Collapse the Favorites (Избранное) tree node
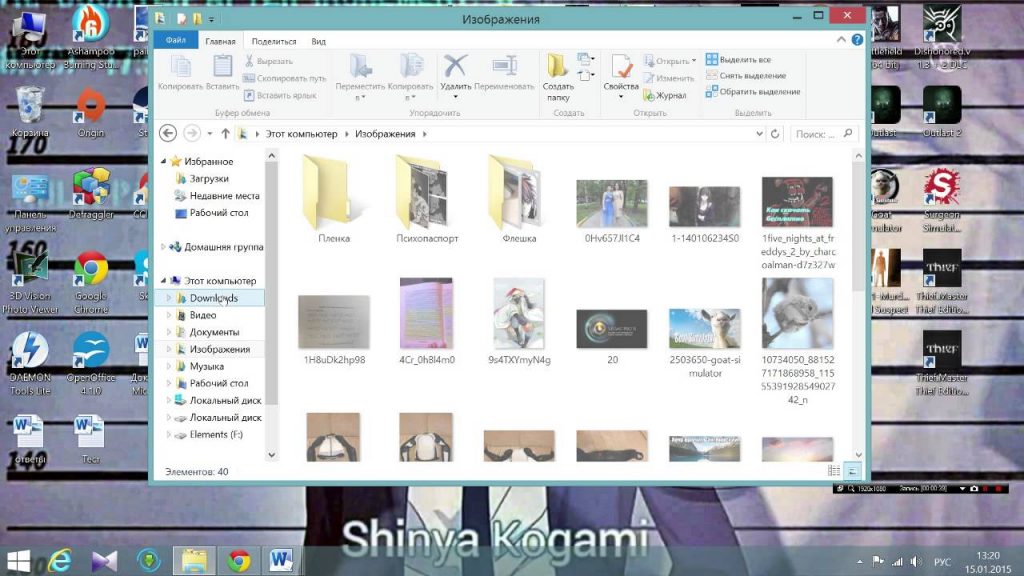This screenshot has height=576, width=1024. (163, 161)
